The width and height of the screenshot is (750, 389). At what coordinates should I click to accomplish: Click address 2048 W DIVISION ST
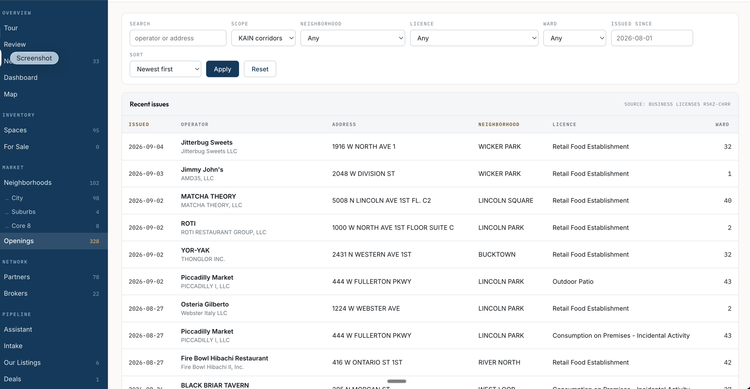[x=364, y=174]
